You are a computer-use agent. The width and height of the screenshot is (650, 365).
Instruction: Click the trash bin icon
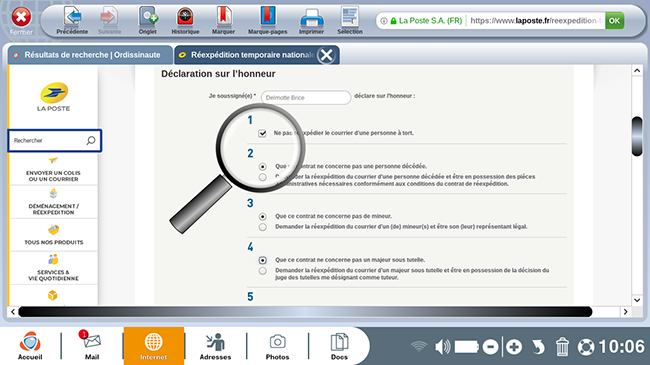click(x=562, y=347)
